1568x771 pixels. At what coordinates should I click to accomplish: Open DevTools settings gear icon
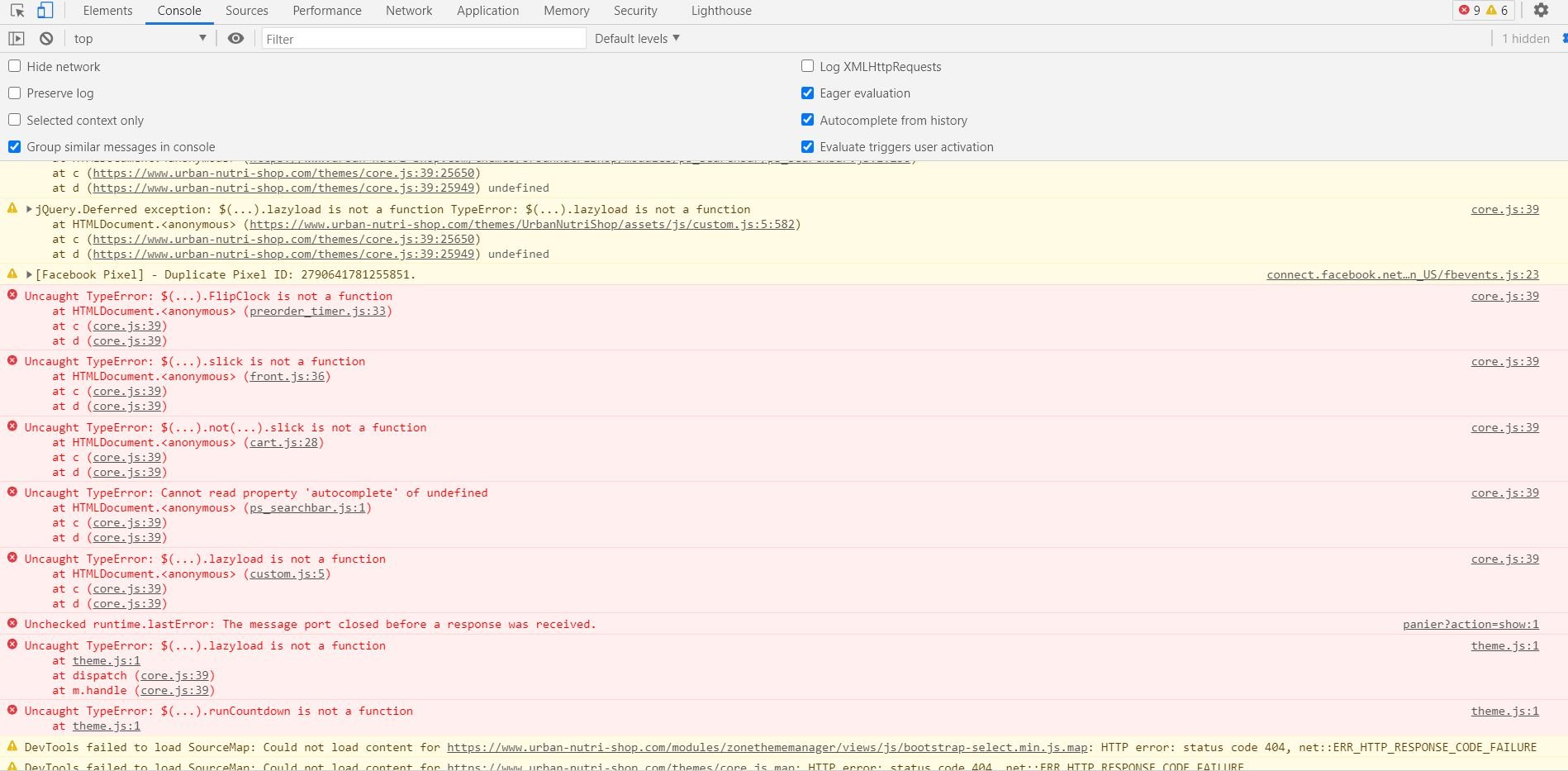pos(1541,10)
